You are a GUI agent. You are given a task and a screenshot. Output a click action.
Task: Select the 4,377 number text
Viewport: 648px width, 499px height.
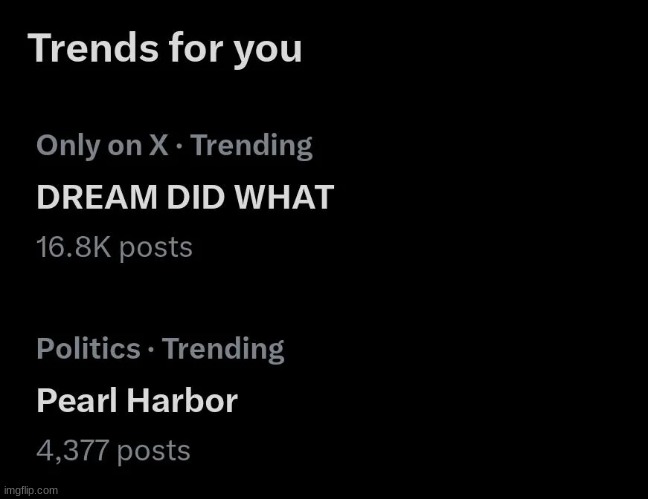pyautogui.click(x=73, y=451)
